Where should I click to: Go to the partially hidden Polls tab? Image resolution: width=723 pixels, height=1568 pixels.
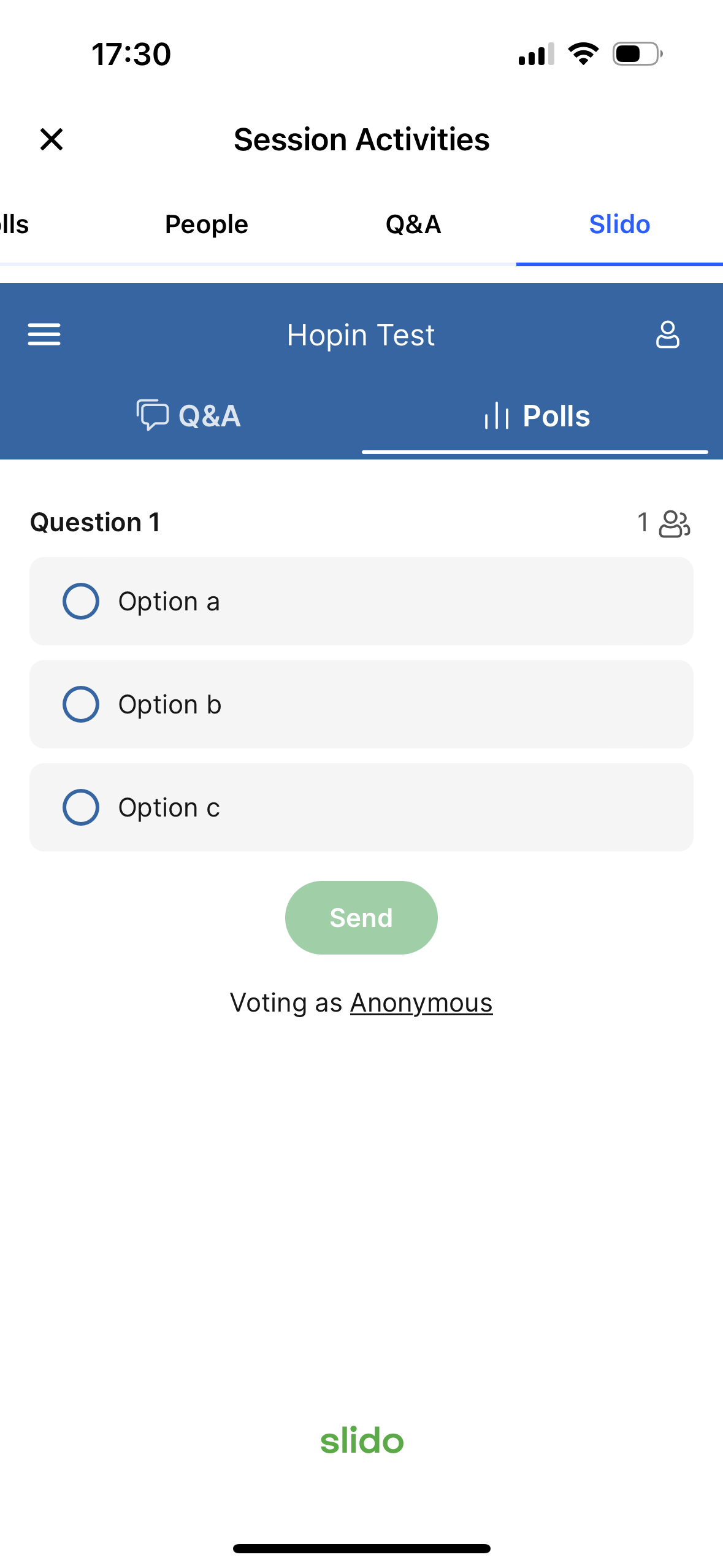14,225
